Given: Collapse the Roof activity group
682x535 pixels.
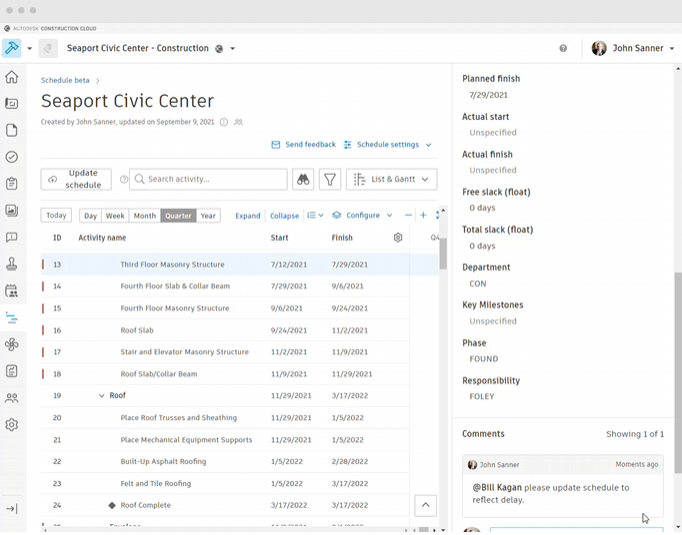Looking at the screenshot, I should pos(102,396).
